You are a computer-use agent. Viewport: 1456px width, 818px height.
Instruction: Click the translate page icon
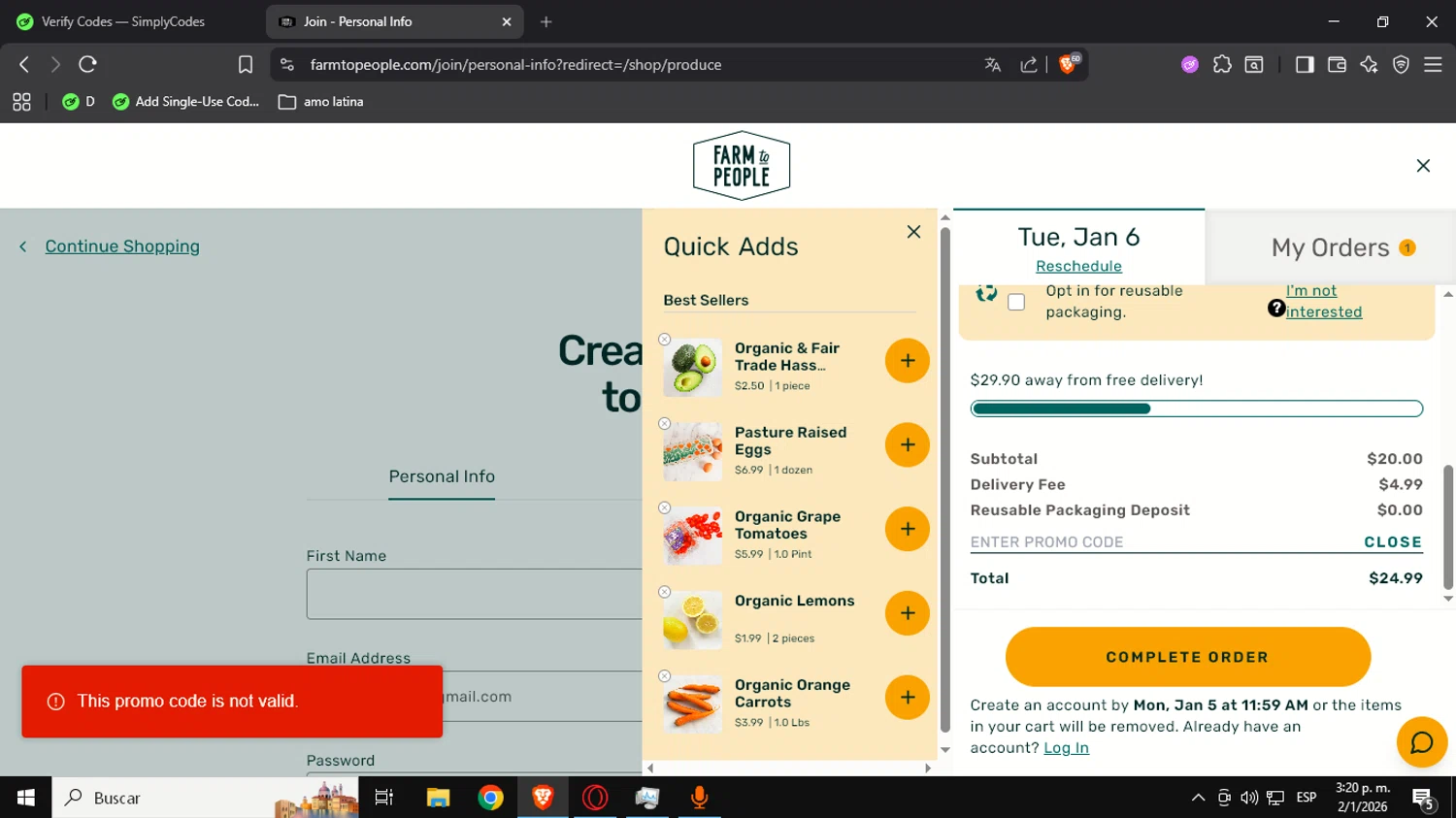pyautogui.click(x=992, y=65)
